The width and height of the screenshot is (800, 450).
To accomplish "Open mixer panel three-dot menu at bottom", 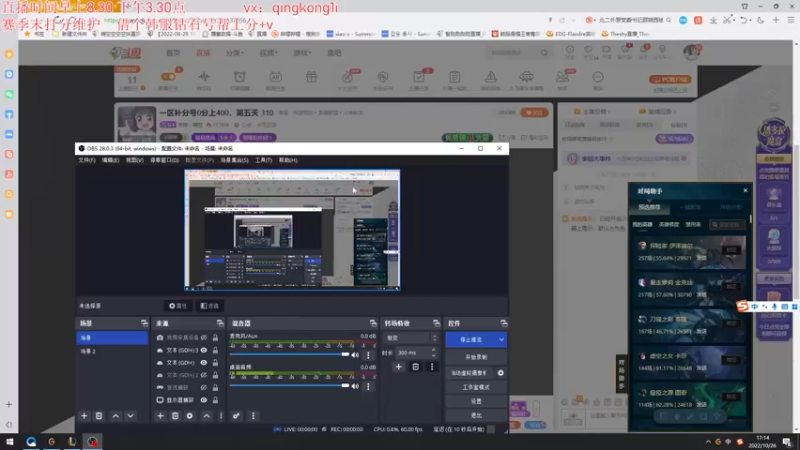I will point(253,416).
